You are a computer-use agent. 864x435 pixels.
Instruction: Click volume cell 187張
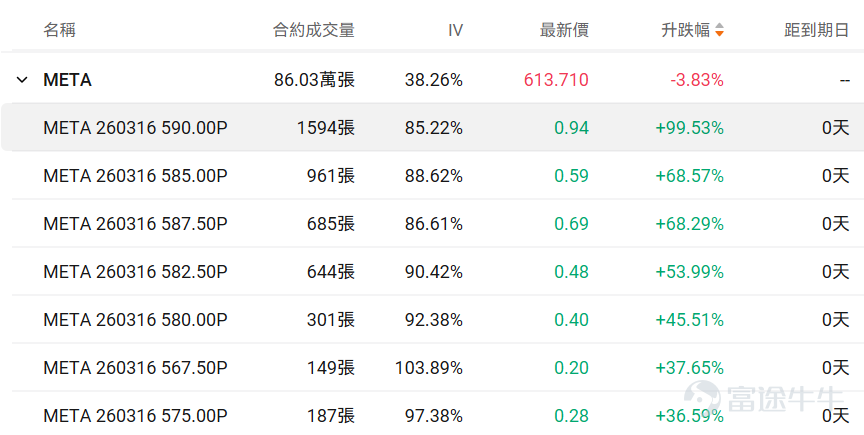[x=331, y=416]
